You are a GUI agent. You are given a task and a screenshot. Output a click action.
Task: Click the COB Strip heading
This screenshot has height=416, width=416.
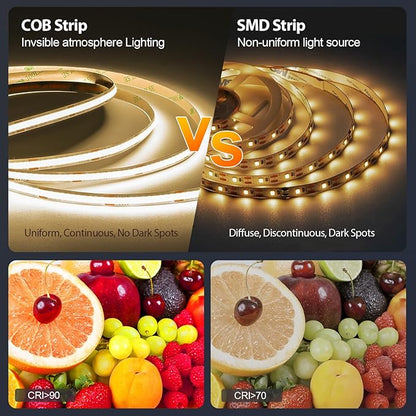pos(54,26)
